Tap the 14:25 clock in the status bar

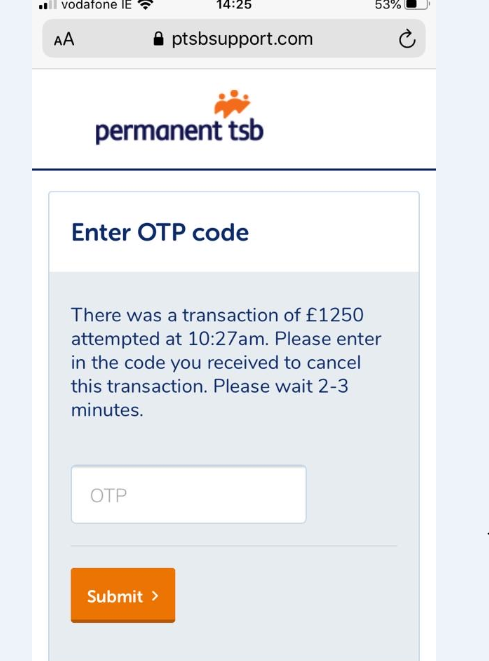(x=234, y=5)
